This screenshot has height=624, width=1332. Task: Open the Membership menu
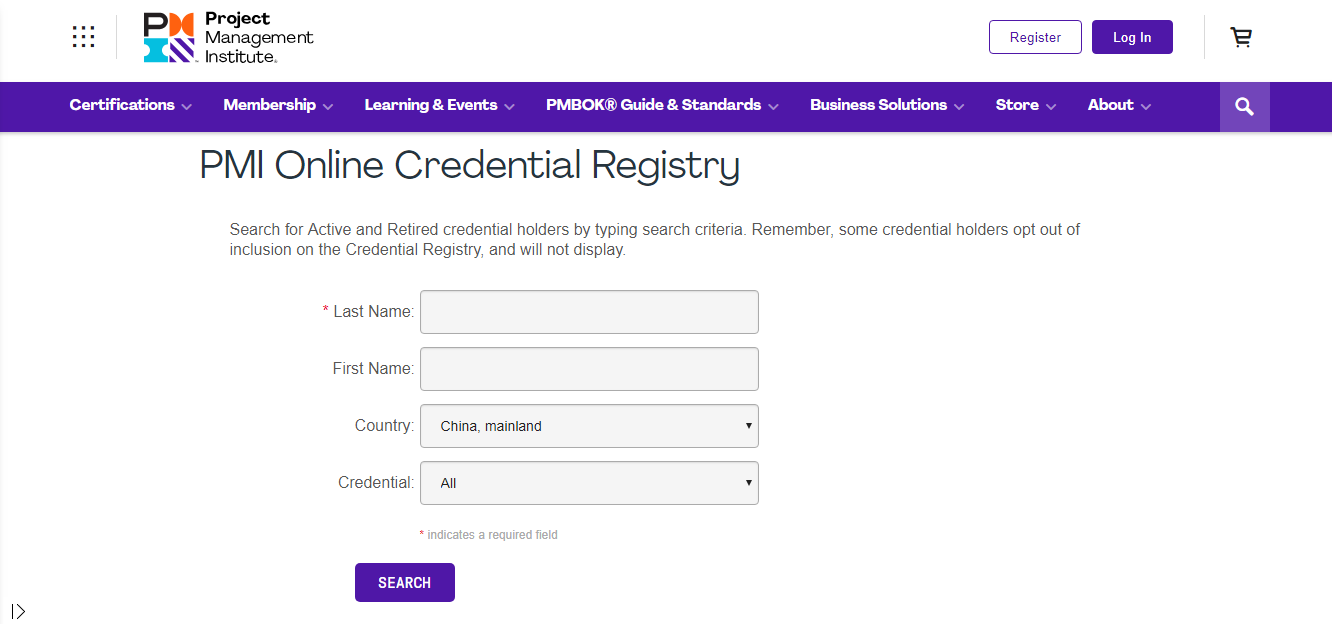pyautogui.click(x=278, y=105)
